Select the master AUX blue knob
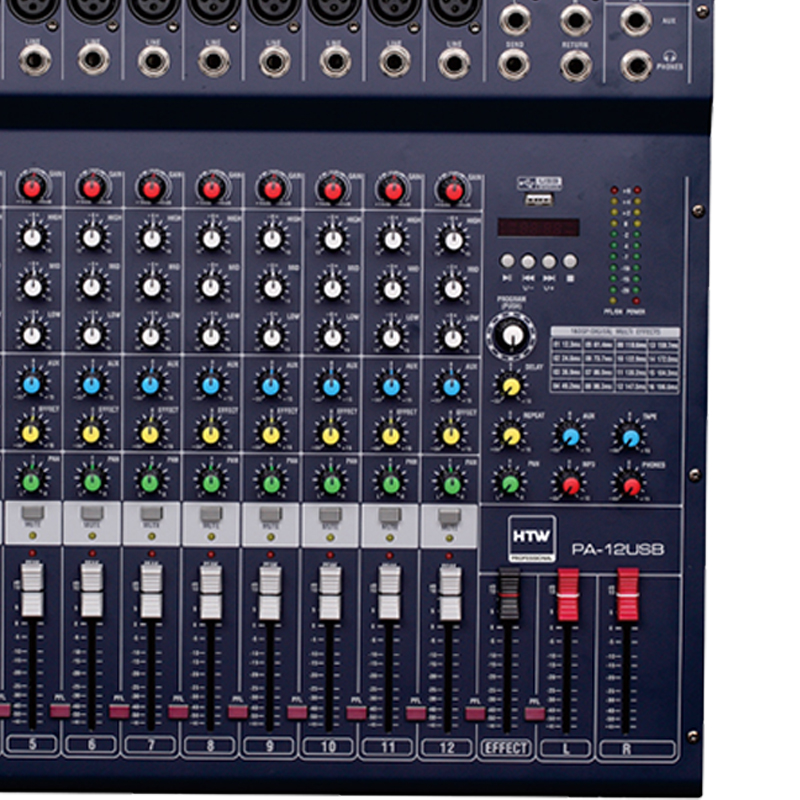Image resolution: width=800 pixels, height=800 pixels. (x=570, y=436)
